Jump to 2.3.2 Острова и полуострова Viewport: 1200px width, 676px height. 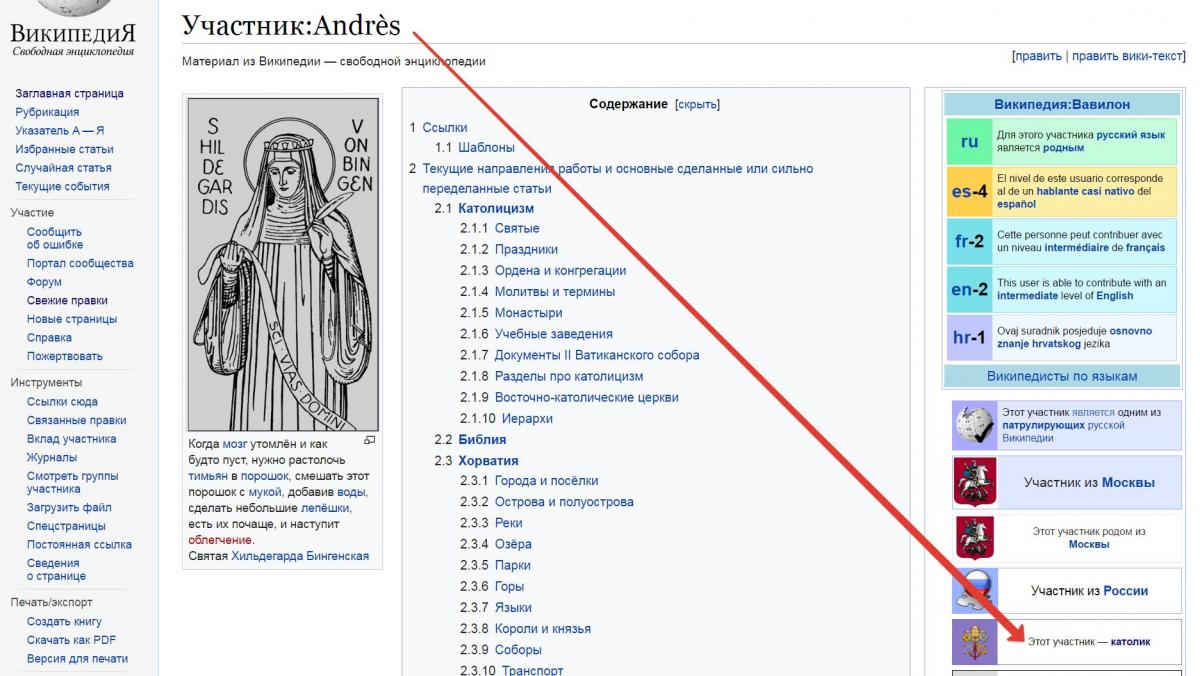(x=564, y=502)
